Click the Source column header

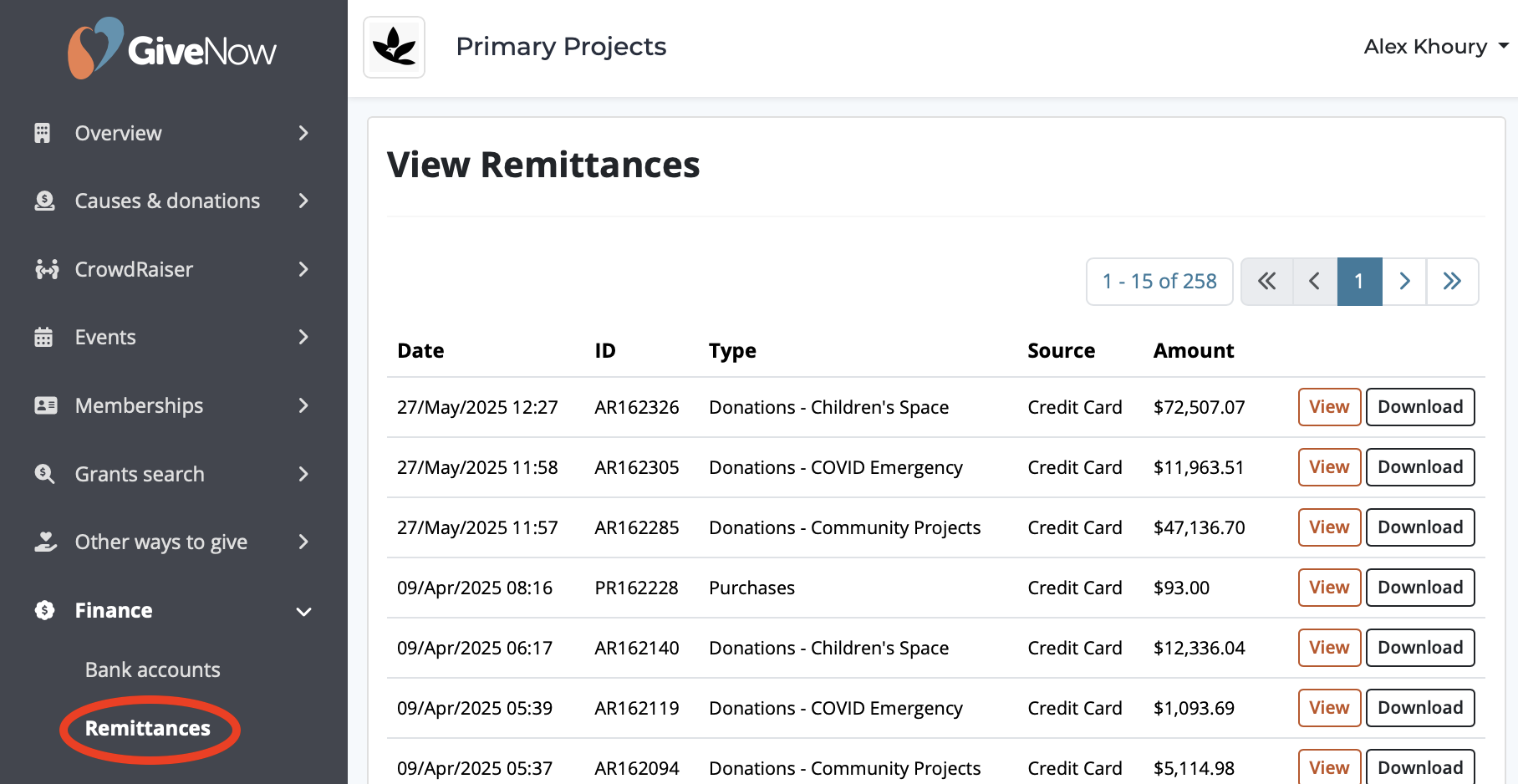[1061, 351]
